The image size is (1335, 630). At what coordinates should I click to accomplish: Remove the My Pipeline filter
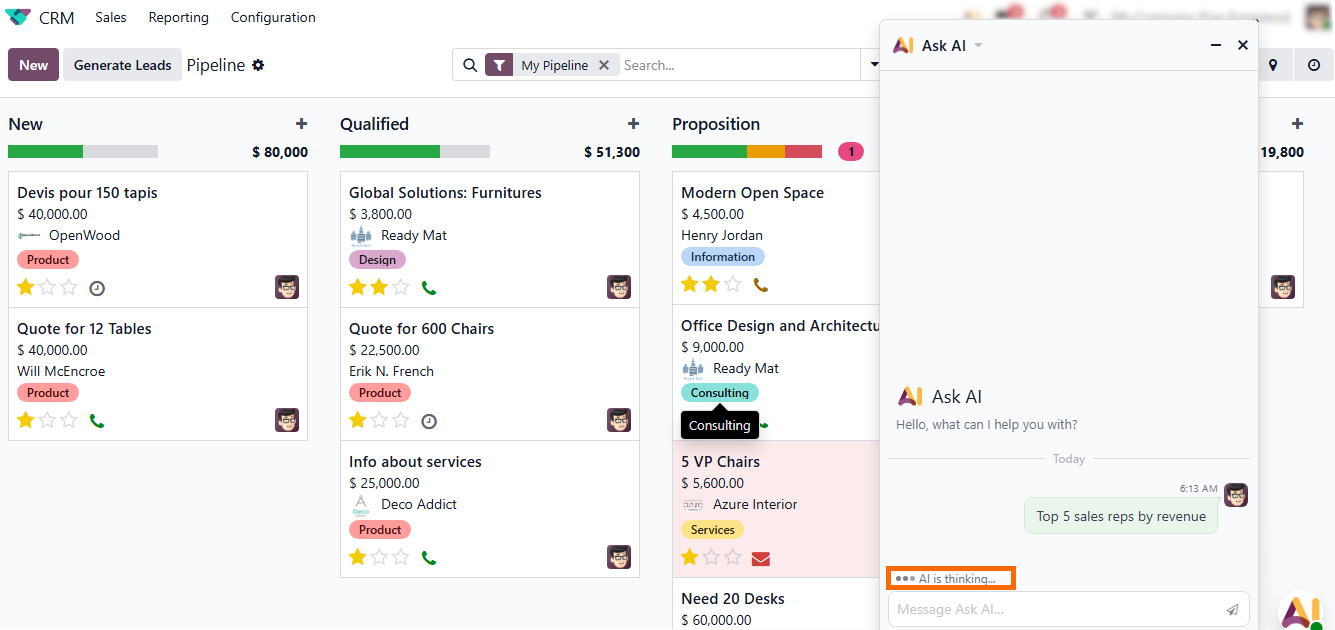pos(604,65)
